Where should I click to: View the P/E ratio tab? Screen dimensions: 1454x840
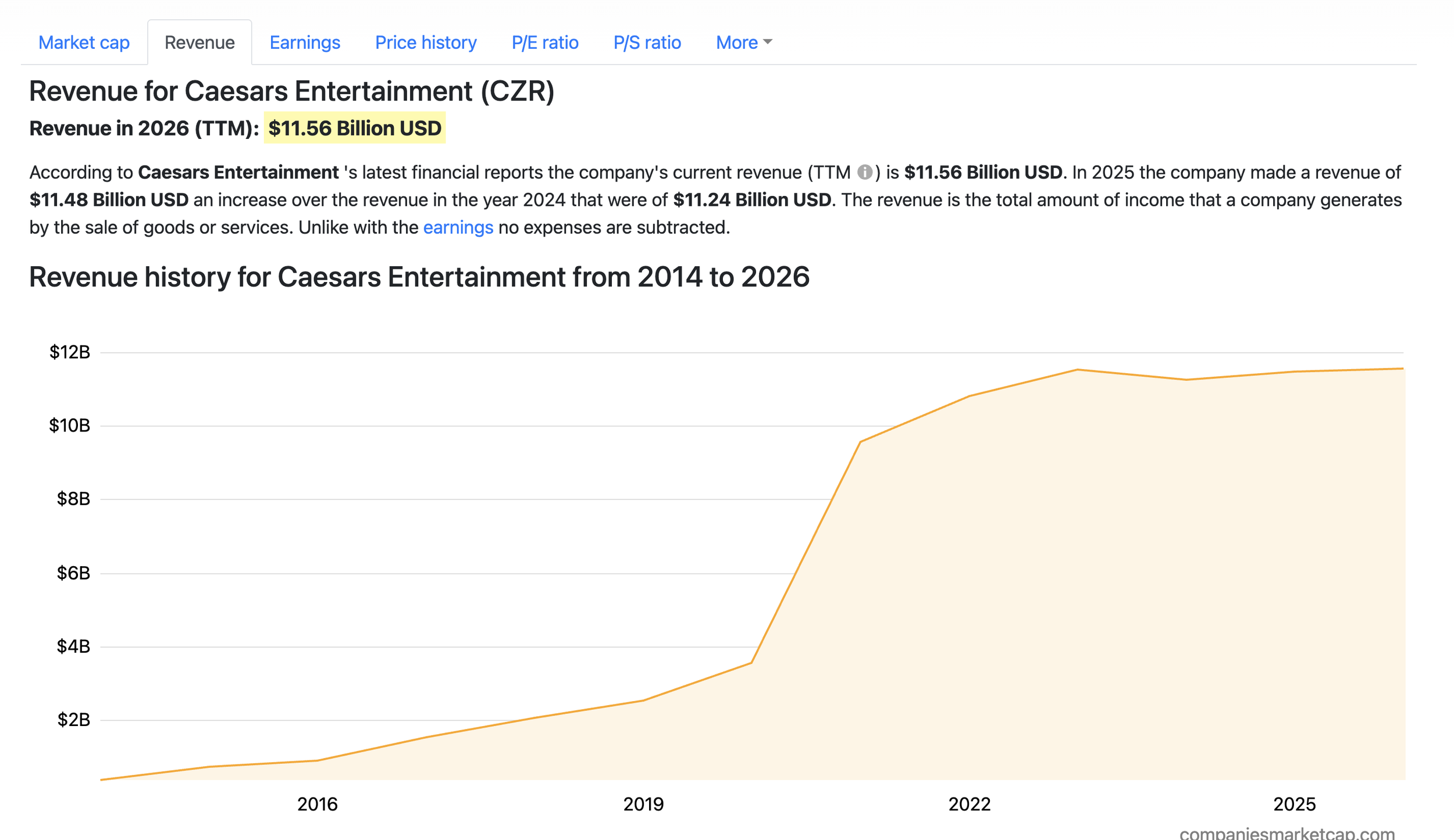545,42
